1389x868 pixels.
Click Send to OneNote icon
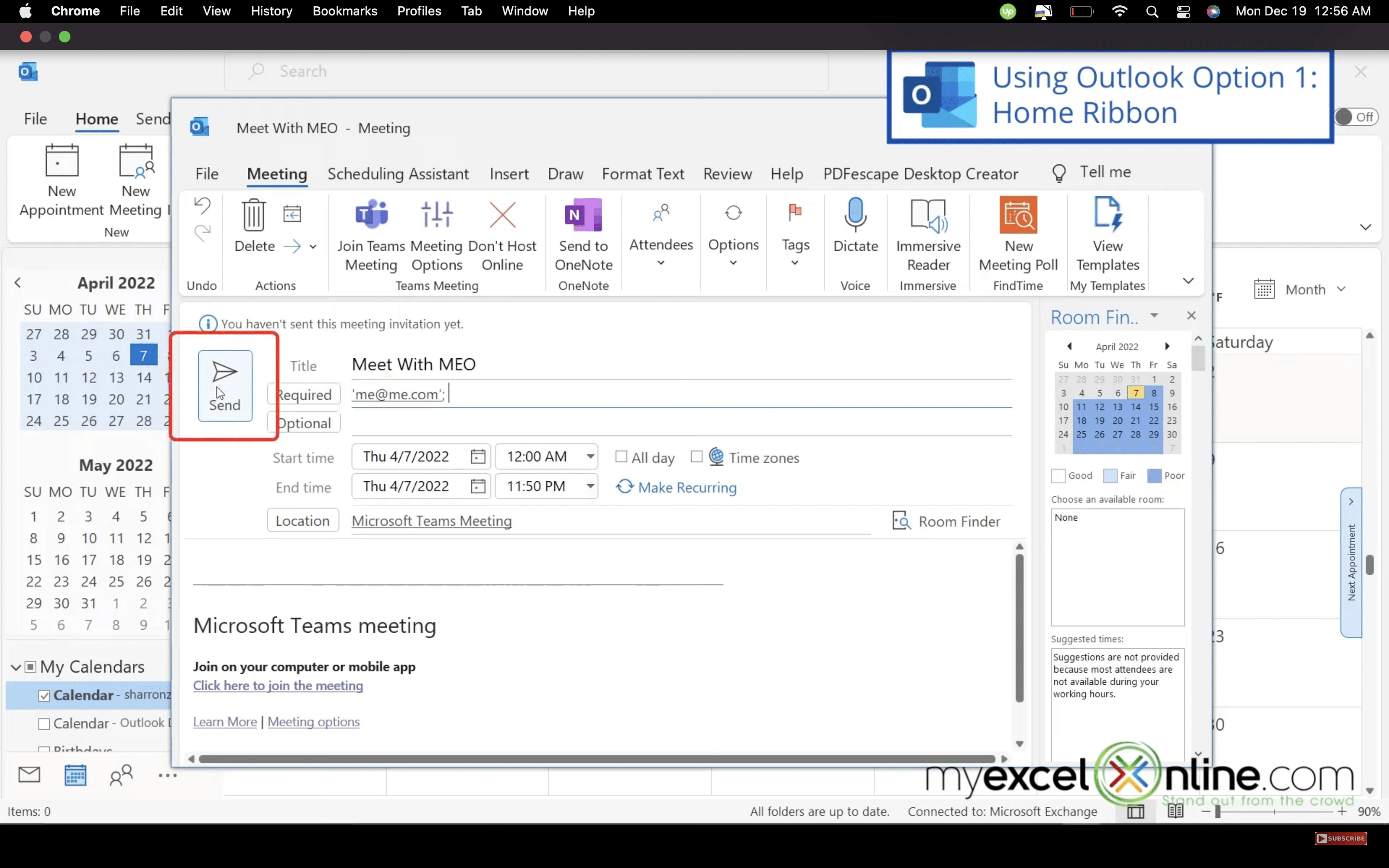click(x=583, y=215)
